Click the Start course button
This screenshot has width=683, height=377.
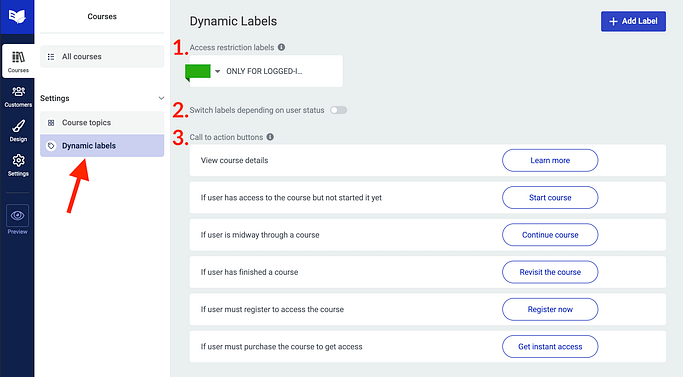point(550,197)
